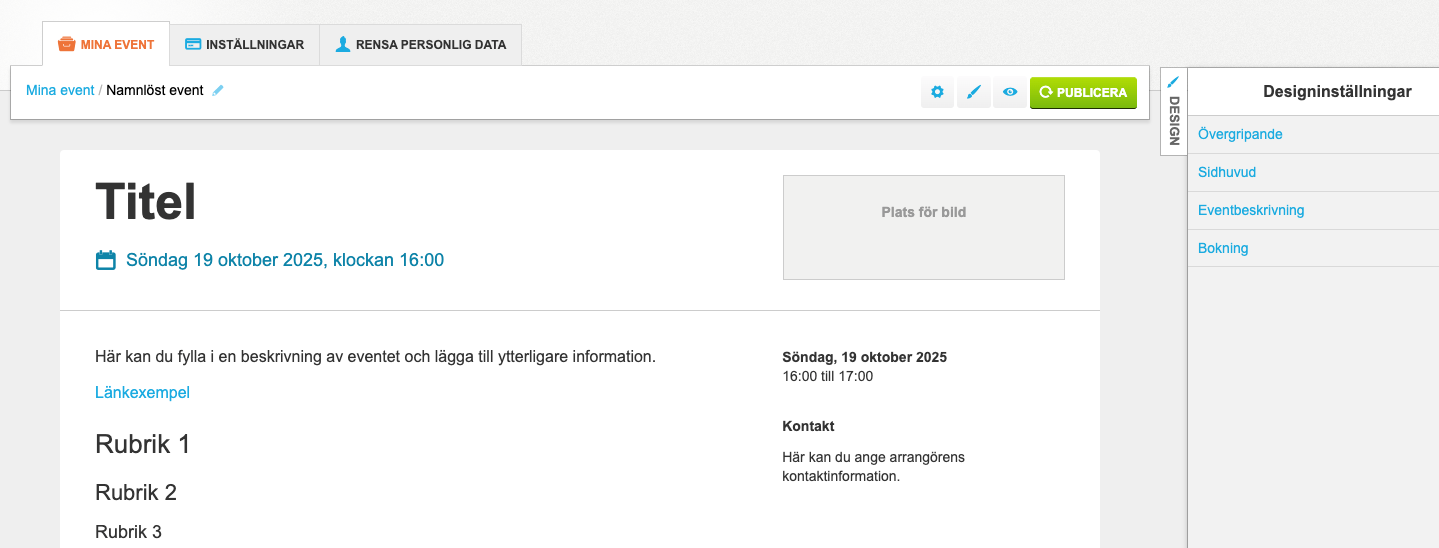Follow the Länkexempel link

(142, 392)
